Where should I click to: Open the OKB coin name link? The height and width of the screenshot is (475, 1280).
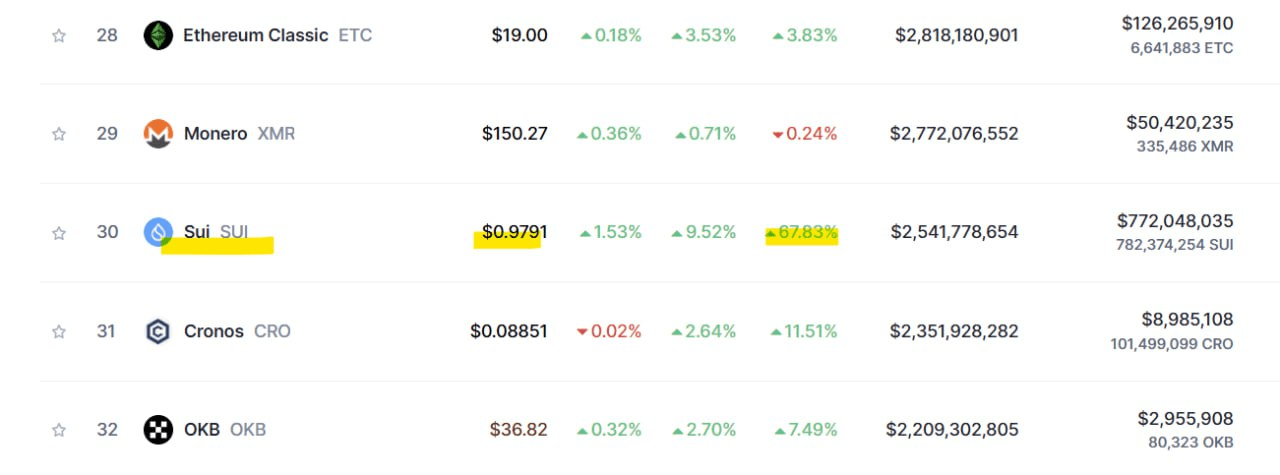click(x=225, y=430)
